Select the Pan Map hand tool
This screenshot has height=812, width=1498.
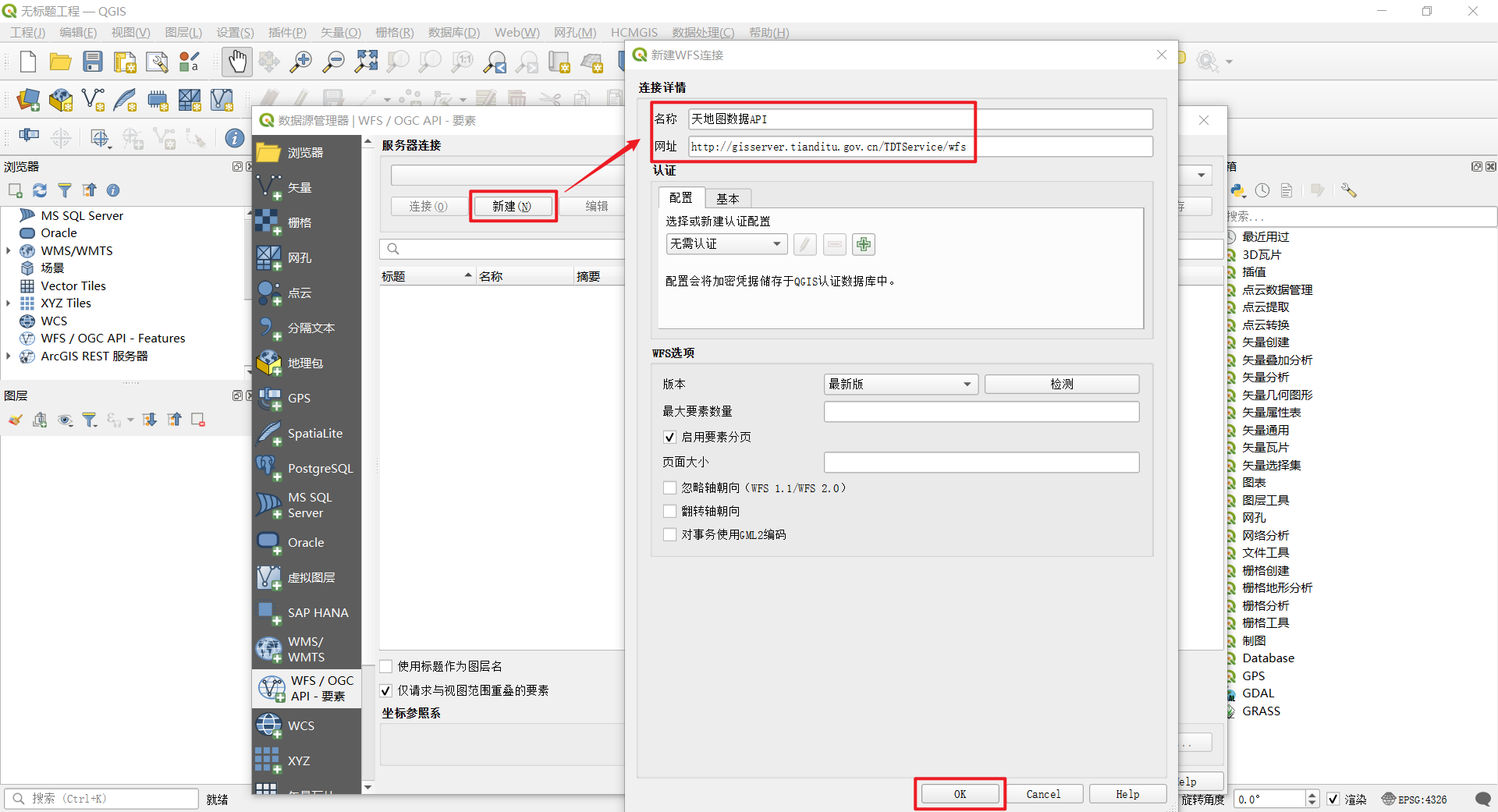(x=237, y=62)
